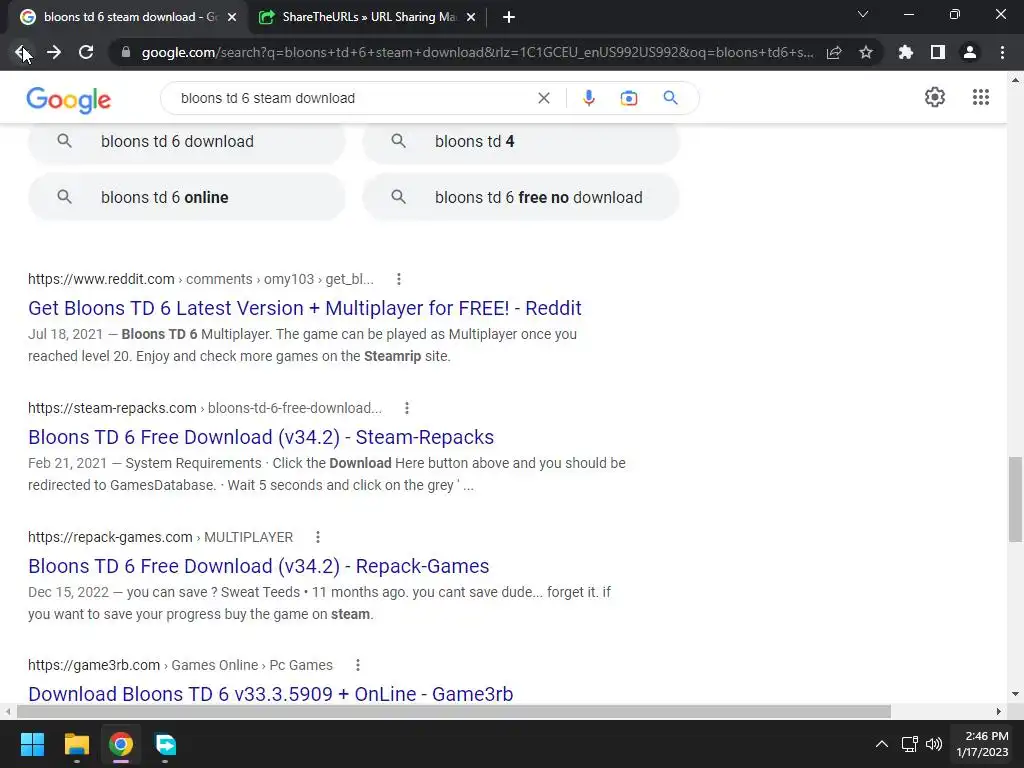Screen dimensions: 1024x768
Task: Open the volume speaker icon in tray
Action: coord(934,744)
